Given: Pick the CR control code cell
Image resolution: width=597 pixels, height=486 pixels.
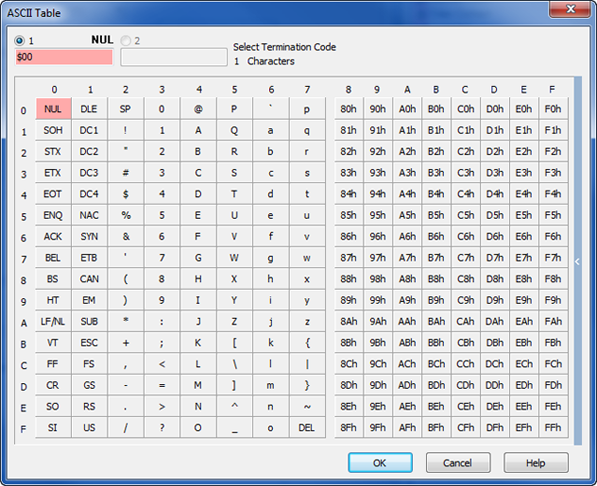Looking at the screenshot, I should coord(53,385).
